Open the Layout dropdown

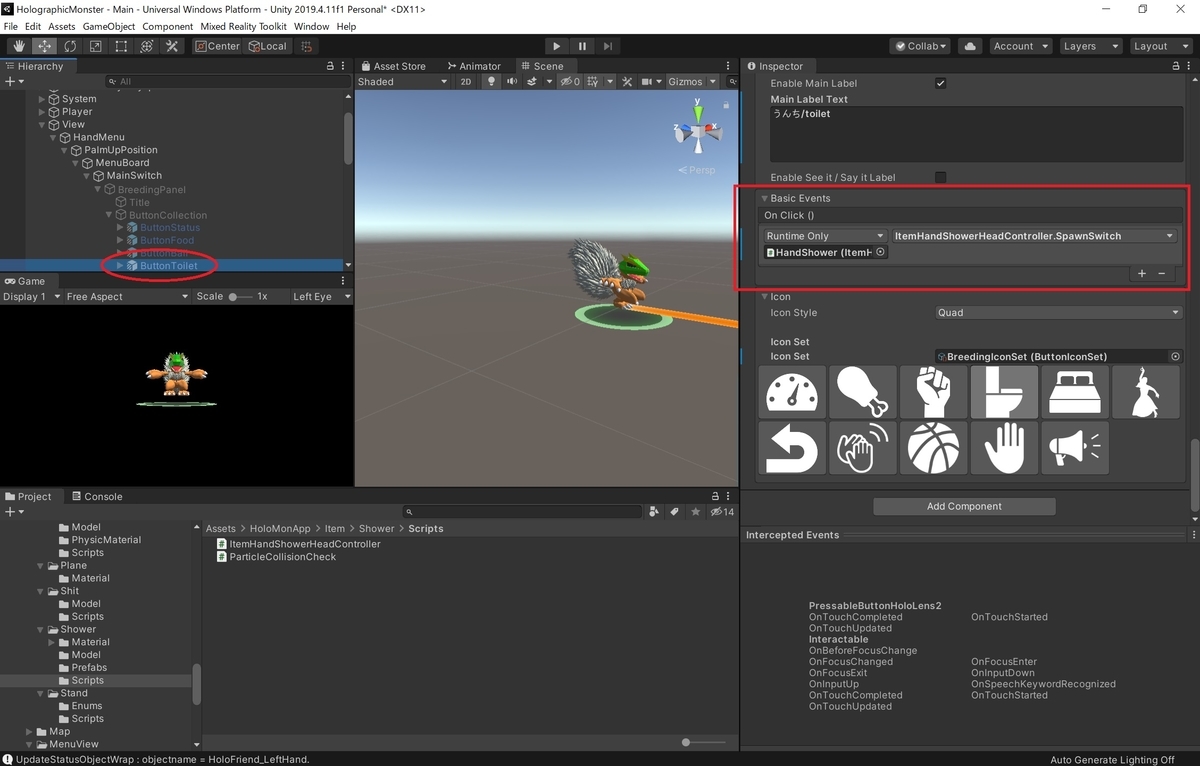point(1159,46)
